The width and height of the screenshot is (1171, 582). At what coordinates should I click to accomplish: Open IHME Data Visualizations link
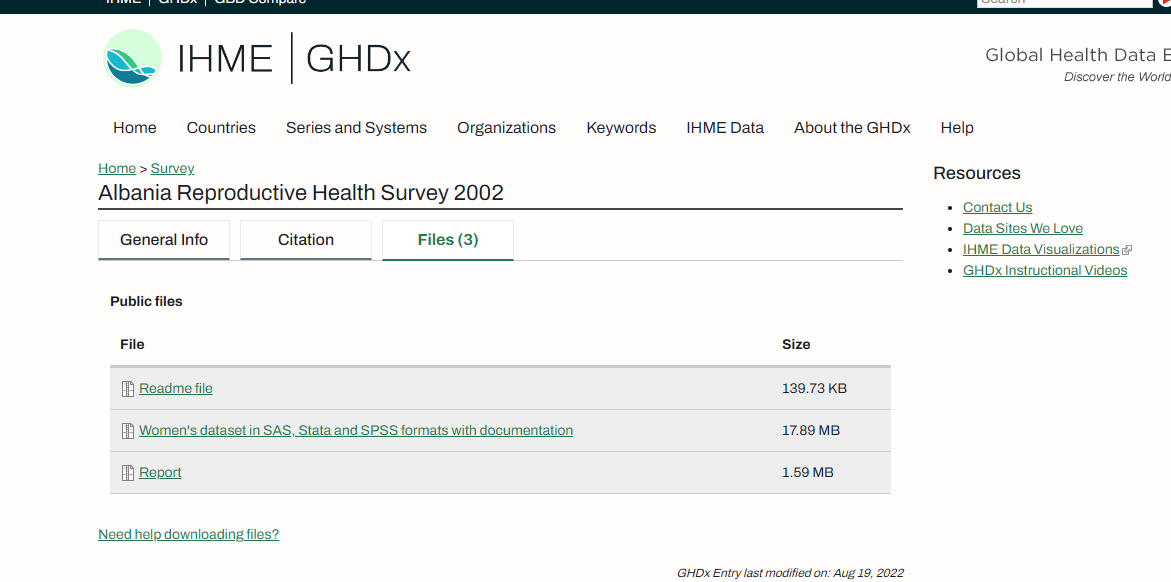[1041, 250]
